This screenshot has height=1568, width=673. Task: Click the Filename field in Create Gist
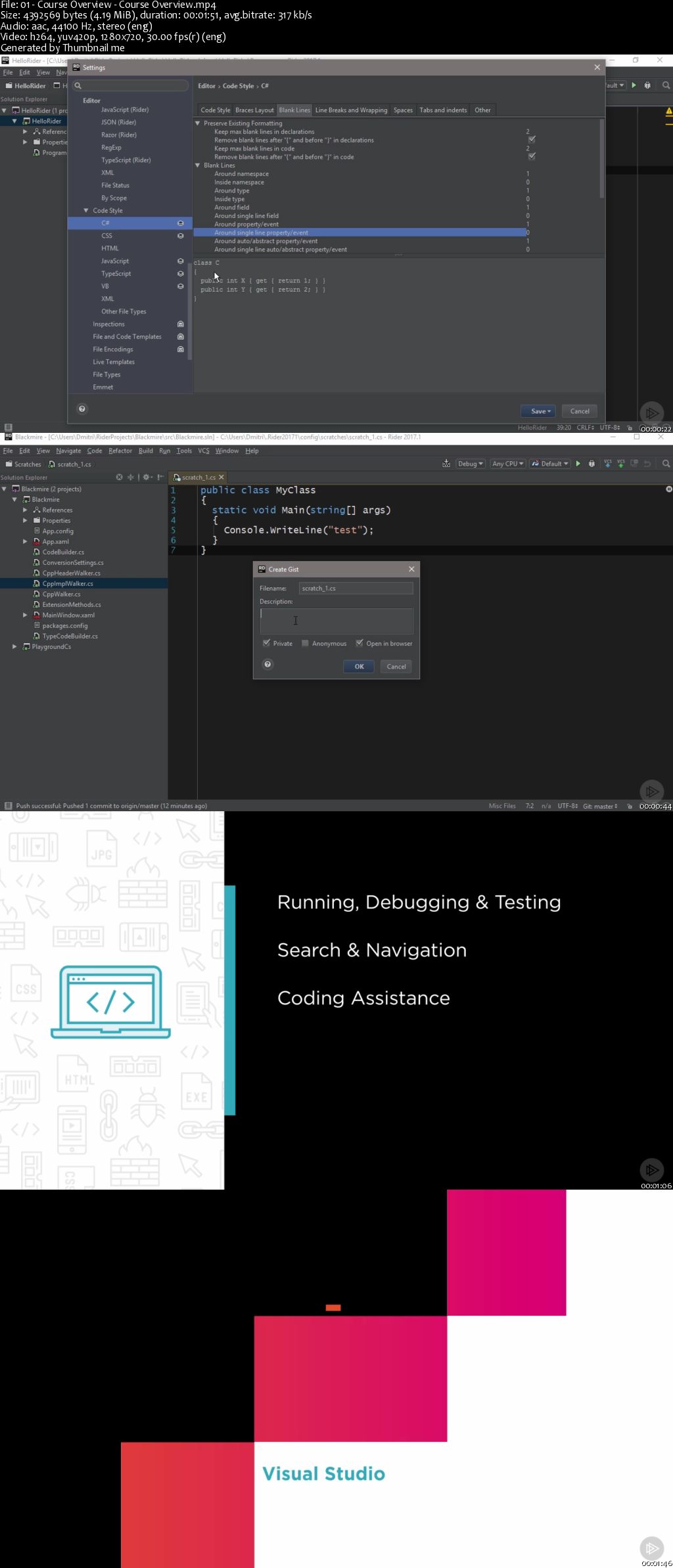click(x=356, y=588)
